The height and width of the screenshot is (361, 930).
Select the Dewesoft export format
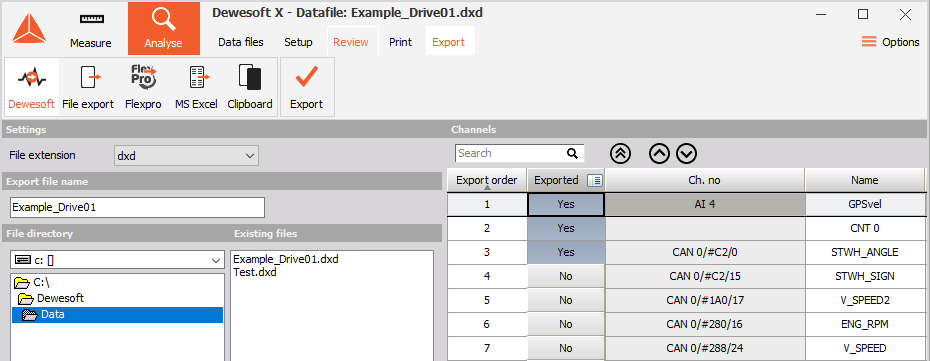coord(31,87)
